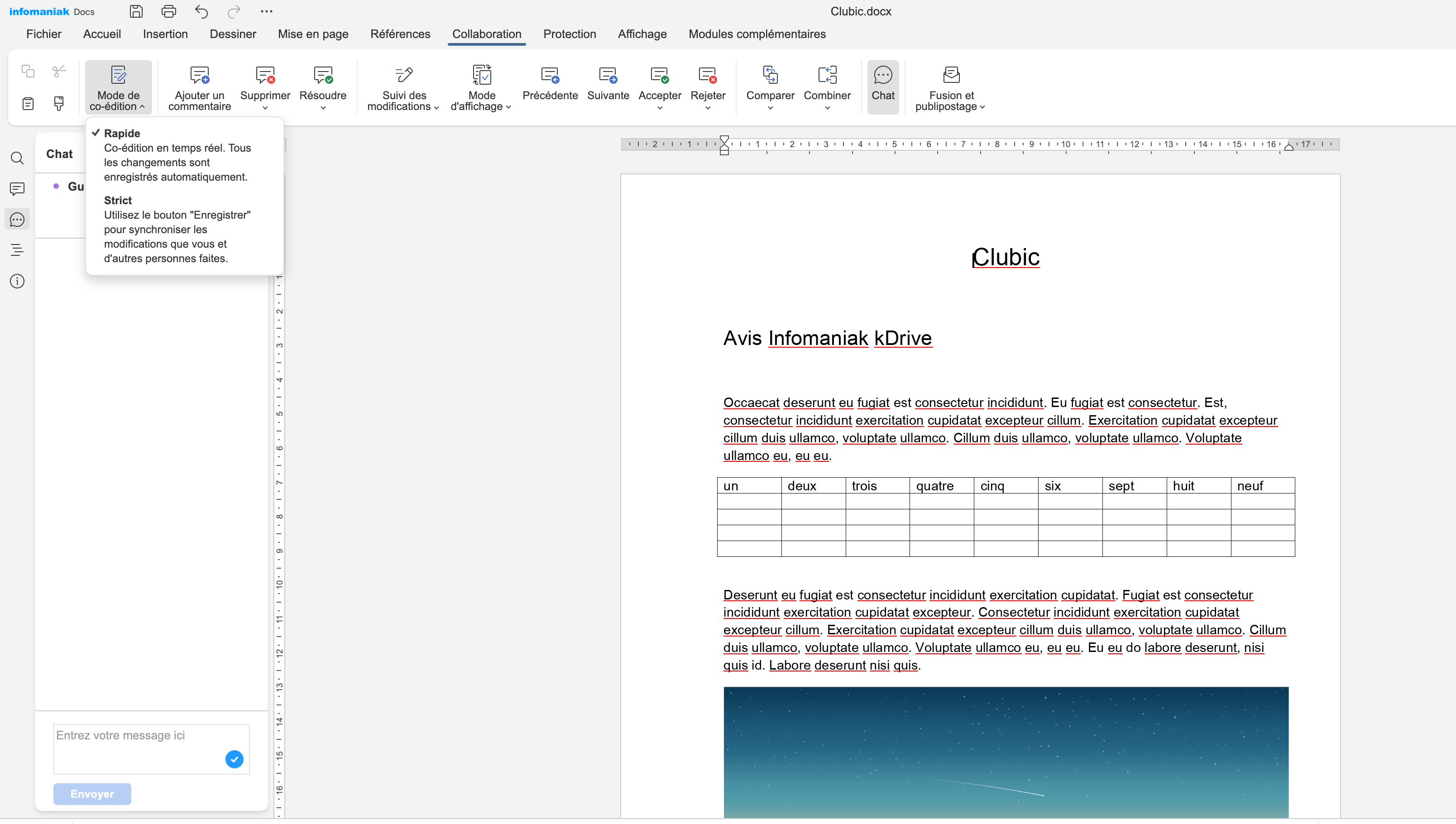The width and height of the screenshot is (1456, 824).
Task: Click the Résoudre comment icon
Action: (323, 75)
